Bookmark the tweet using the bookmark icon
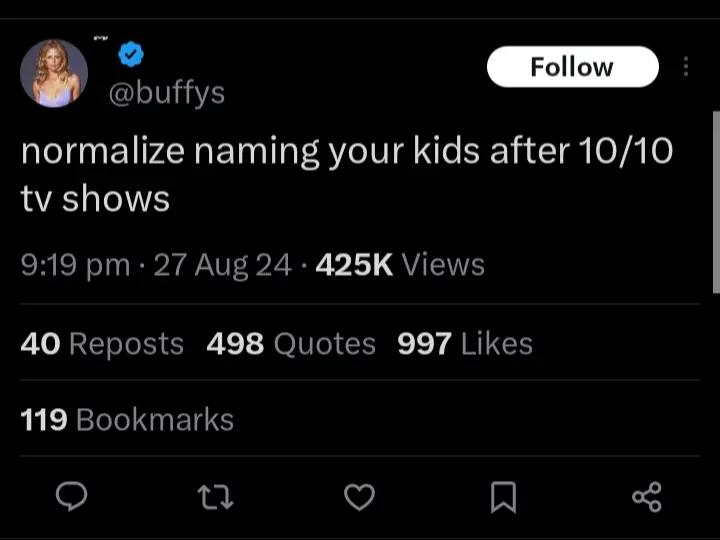 (503, 497)
